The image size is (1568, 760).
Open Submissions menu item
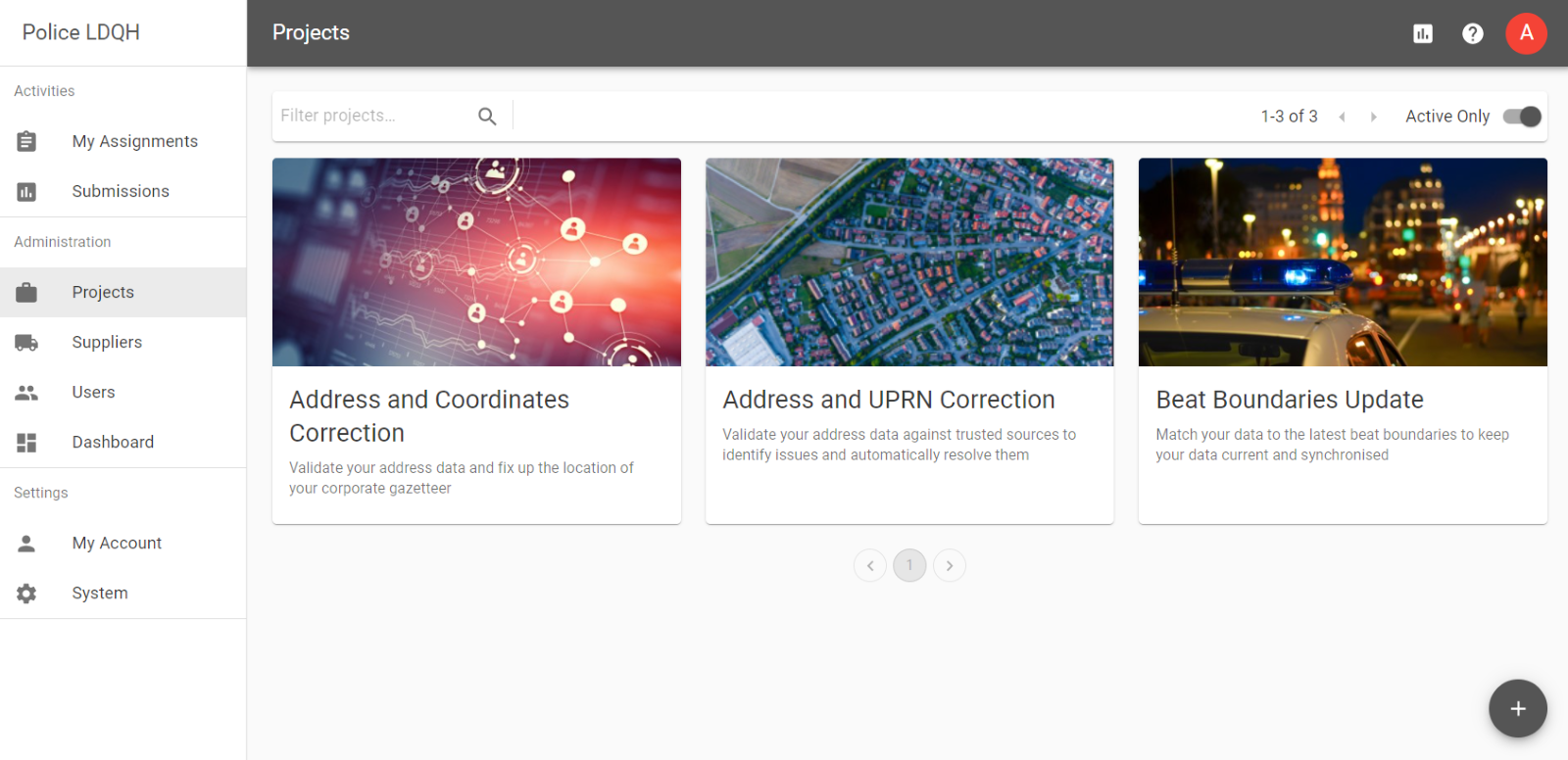pos(123,192)
